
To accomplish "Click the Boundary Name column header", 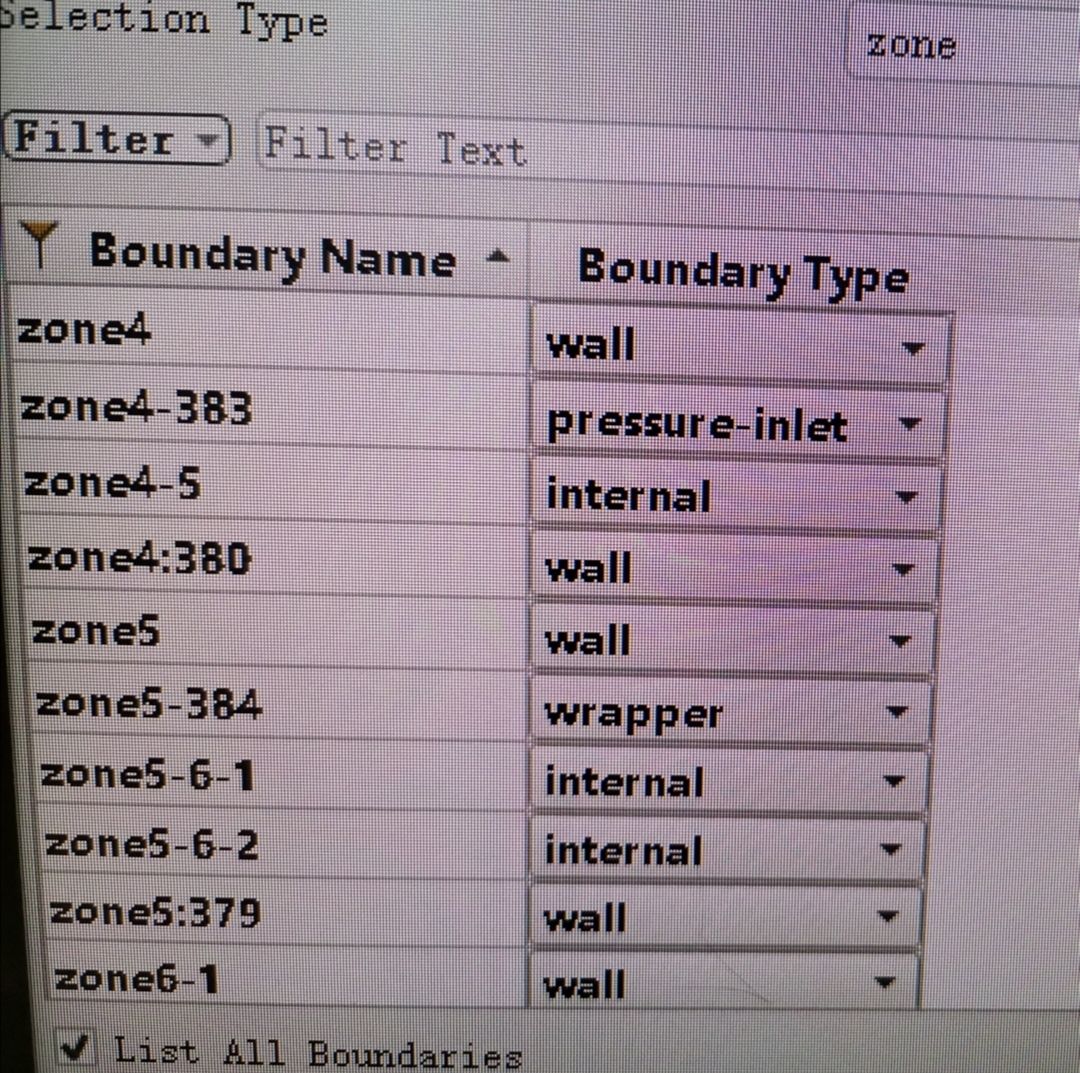I will point(272,256).
